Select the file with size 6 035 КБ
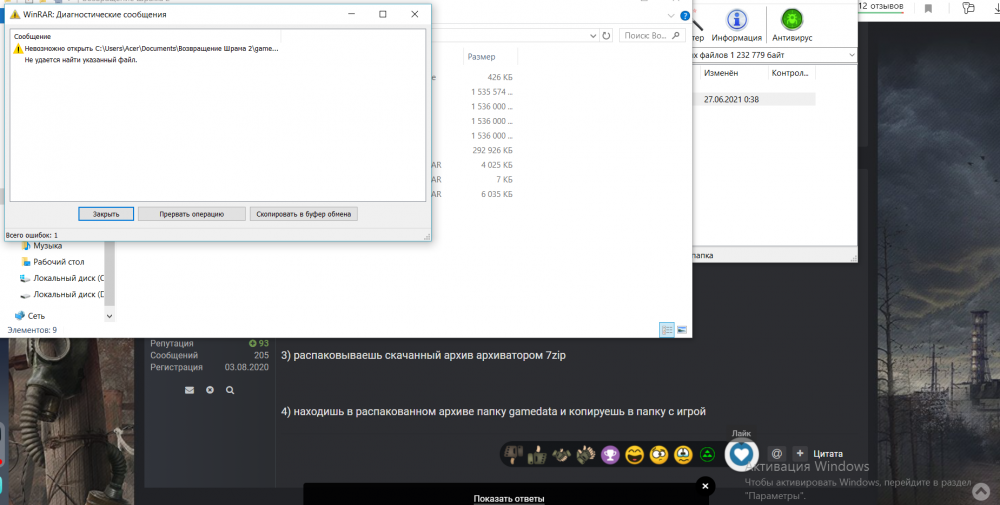The height and width of the screenshot is (505, 1000). point(497,194)
